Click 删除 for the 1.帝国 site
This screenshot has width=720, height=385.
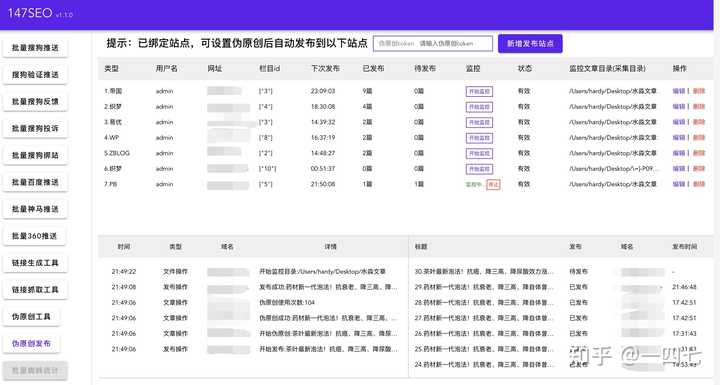coord(699,91)
